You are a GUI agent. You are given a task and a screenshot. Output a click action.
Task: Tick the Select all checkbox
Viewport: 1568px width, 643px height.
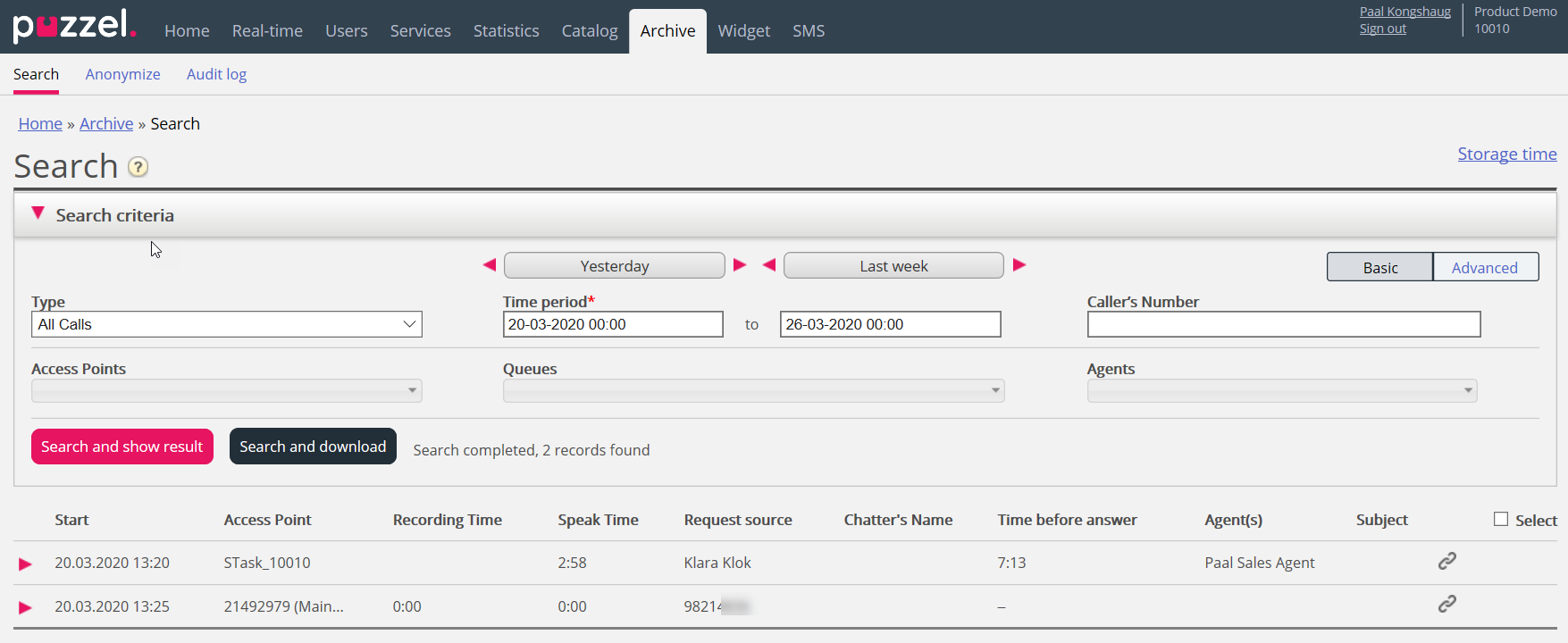(x=1501, y=519)
